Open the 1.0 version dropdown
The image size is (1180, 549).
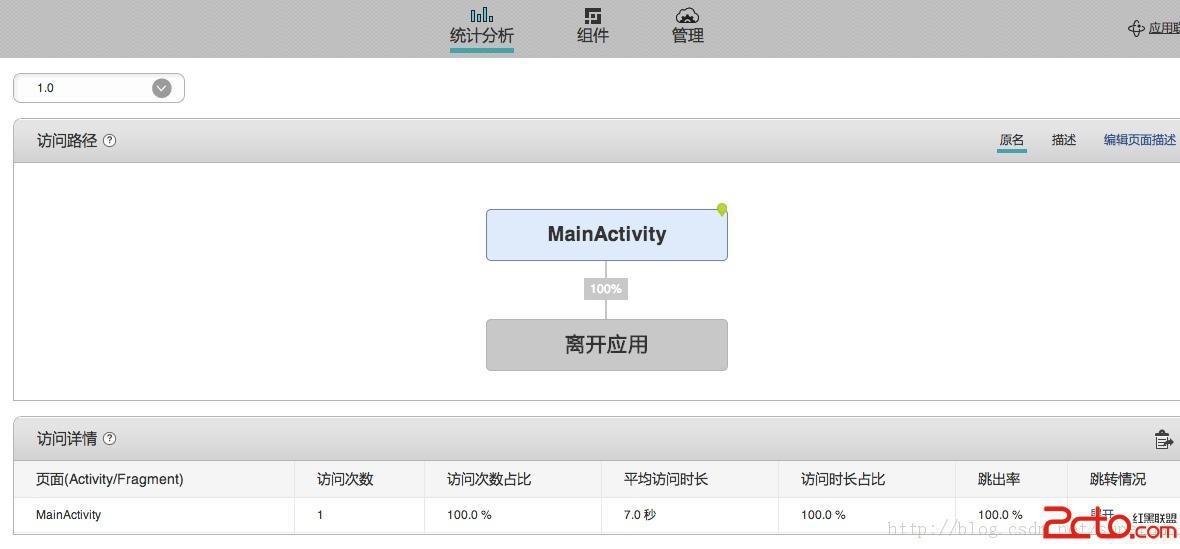[x=99, y=88]
